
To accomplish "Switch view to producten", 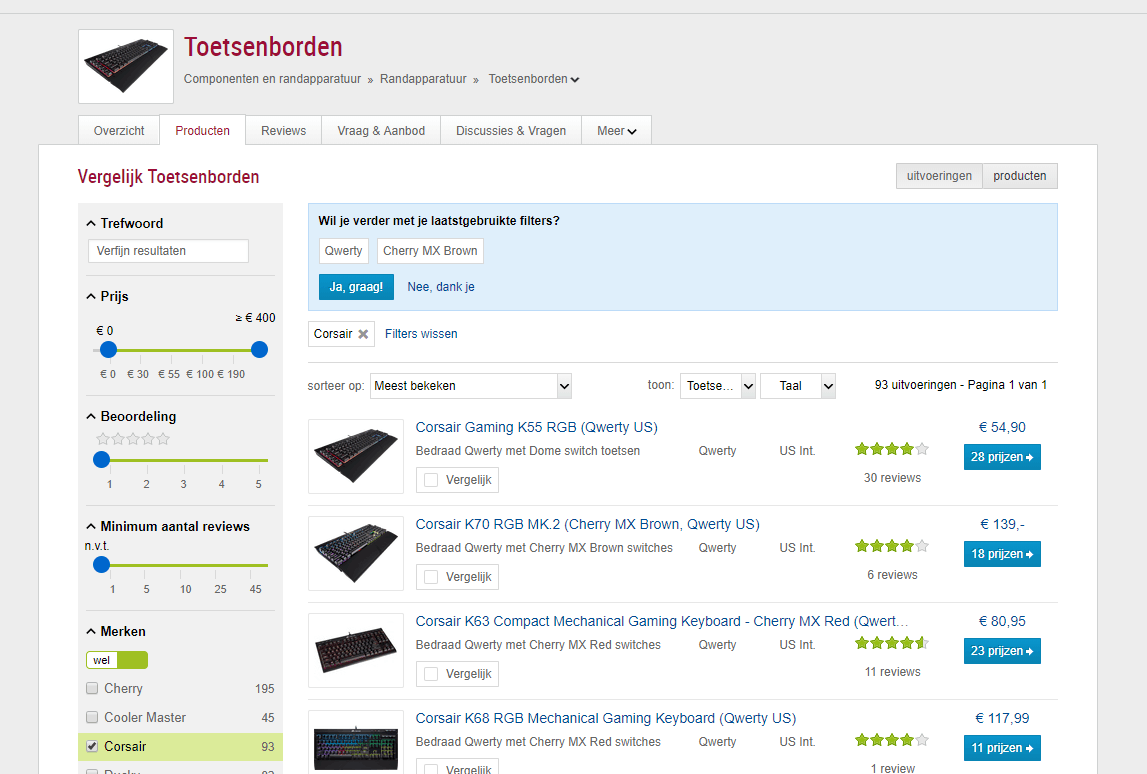I will point(1020,176).
